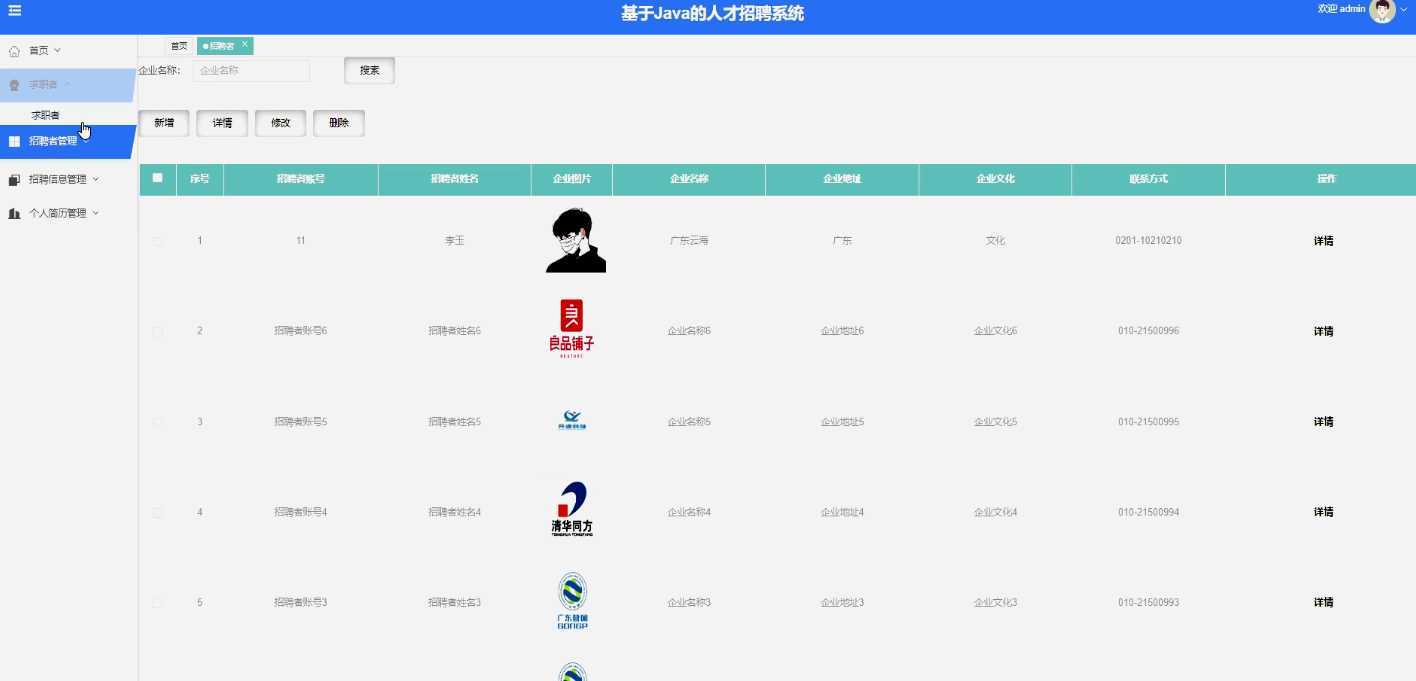
Task: Click the grid icon beside 招聘者管理
Action: point(14,141)
